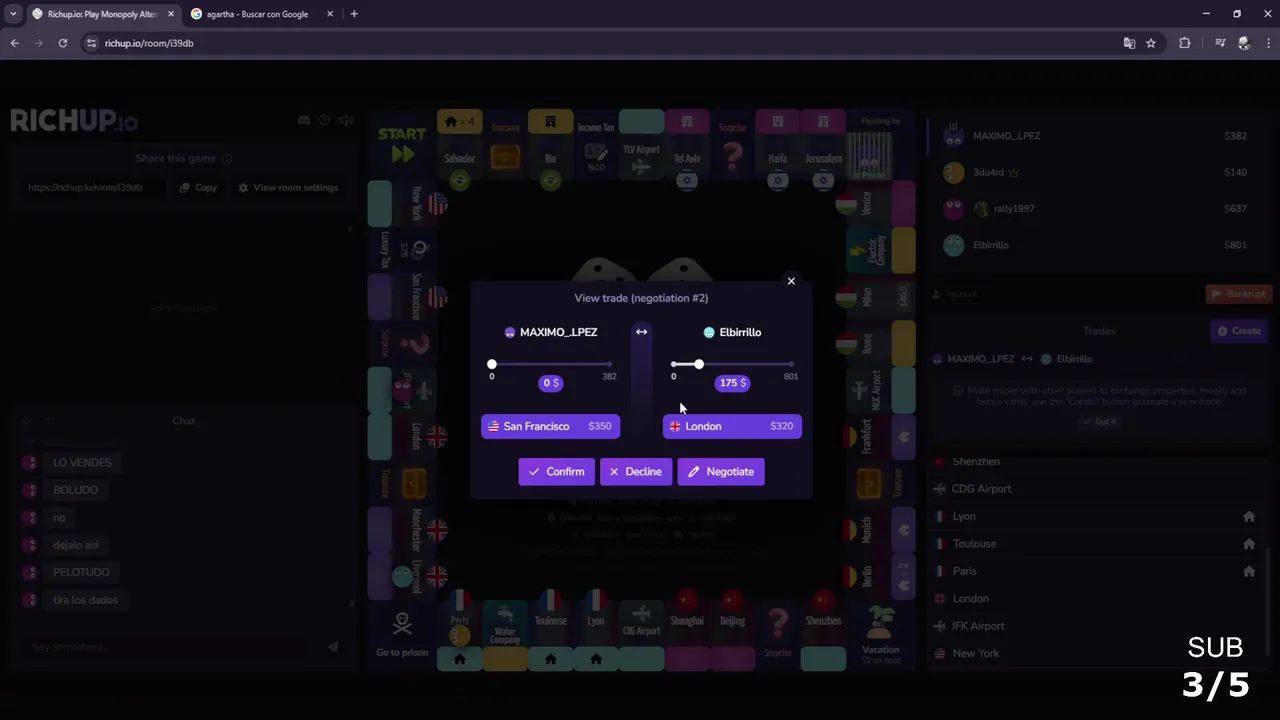Click the address bar URL
The width and height of the screenshot is (1280, 720).
click(x=149, y=43)
